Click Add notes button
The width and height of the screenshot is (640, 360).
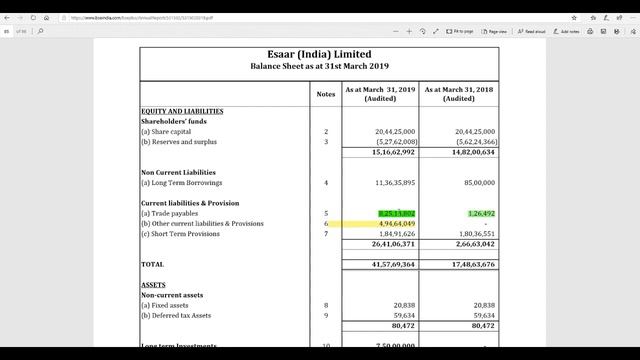(x=566, y=31)
